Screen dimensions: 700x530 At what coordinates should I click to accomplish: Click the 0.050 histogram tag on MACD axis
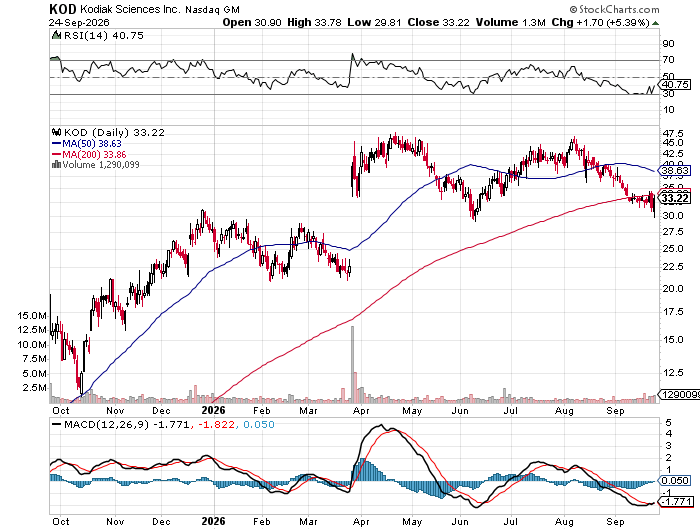[675, 480]
